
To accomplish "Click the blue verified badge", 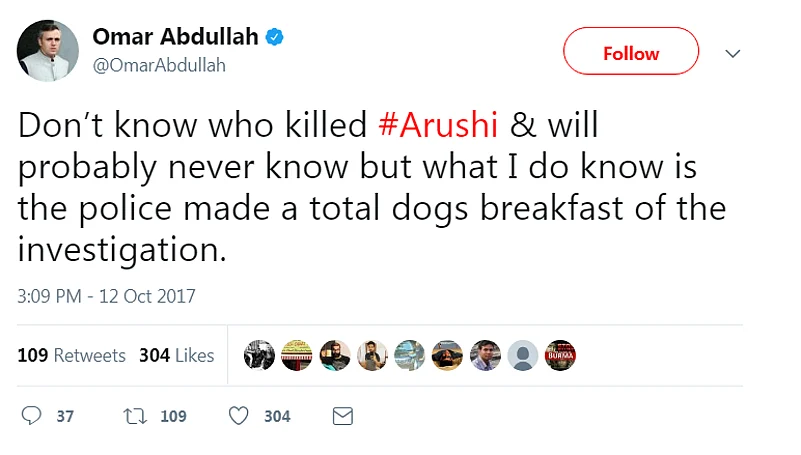I will 275,38.
